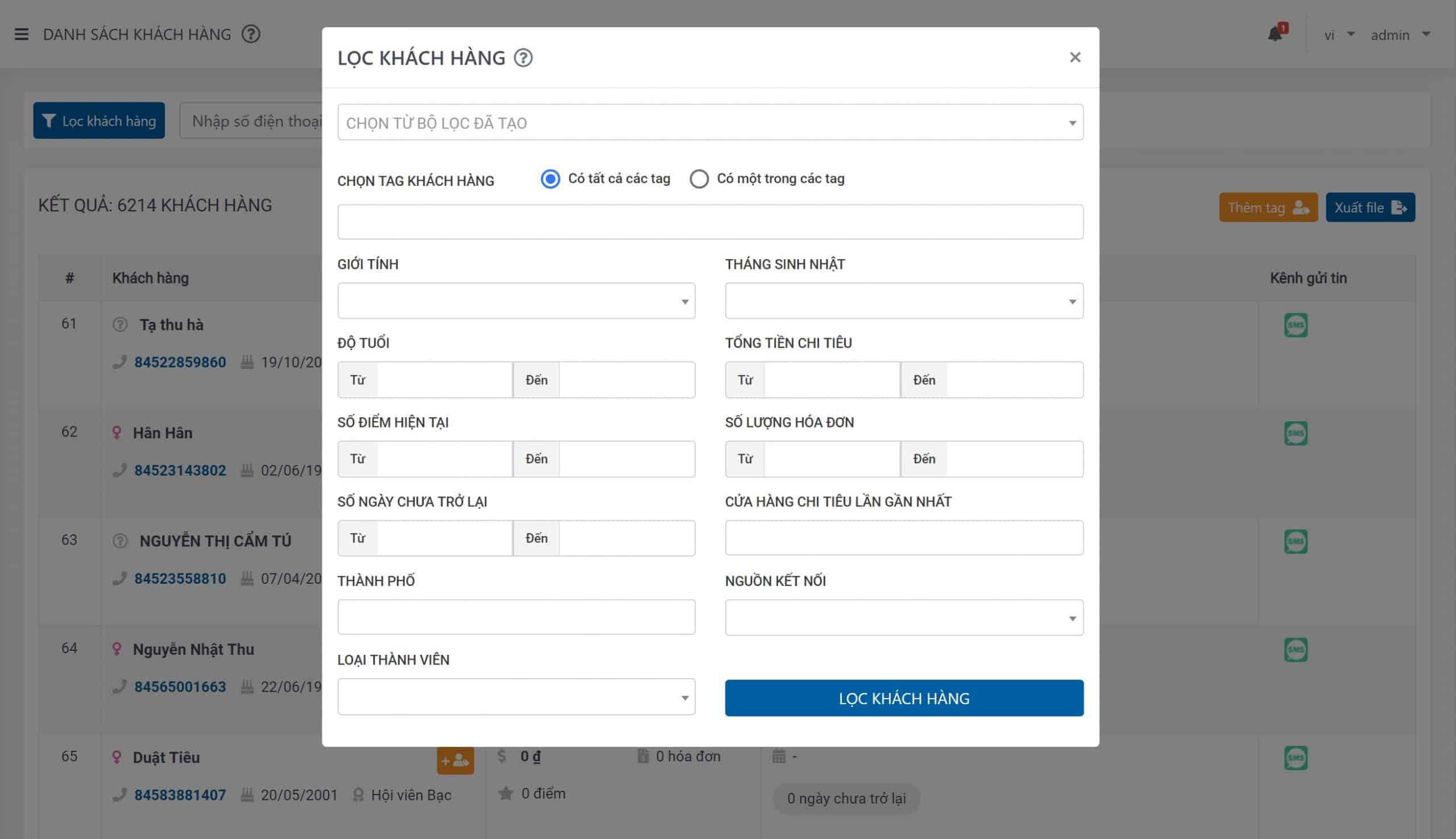The image size is (1456, 839).
Task: Focus ĐỘ TUỔI 'Đến' field
Action: (x=627, y=380)
